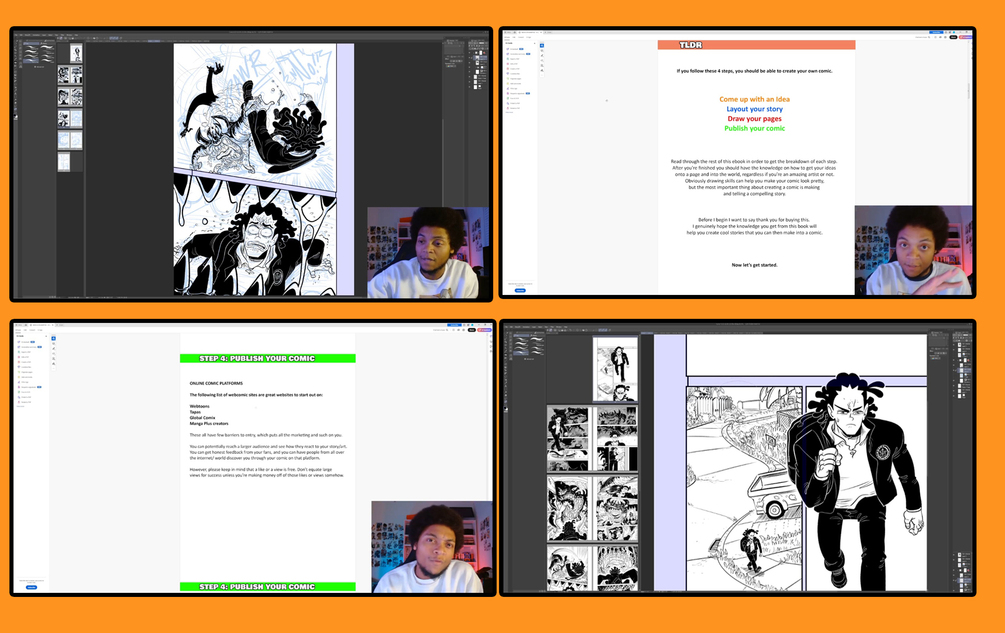Click the 'Webtoons' line in bottom-left PDF
This screenshot has width=1005, height=633.
tap(199, 406)
